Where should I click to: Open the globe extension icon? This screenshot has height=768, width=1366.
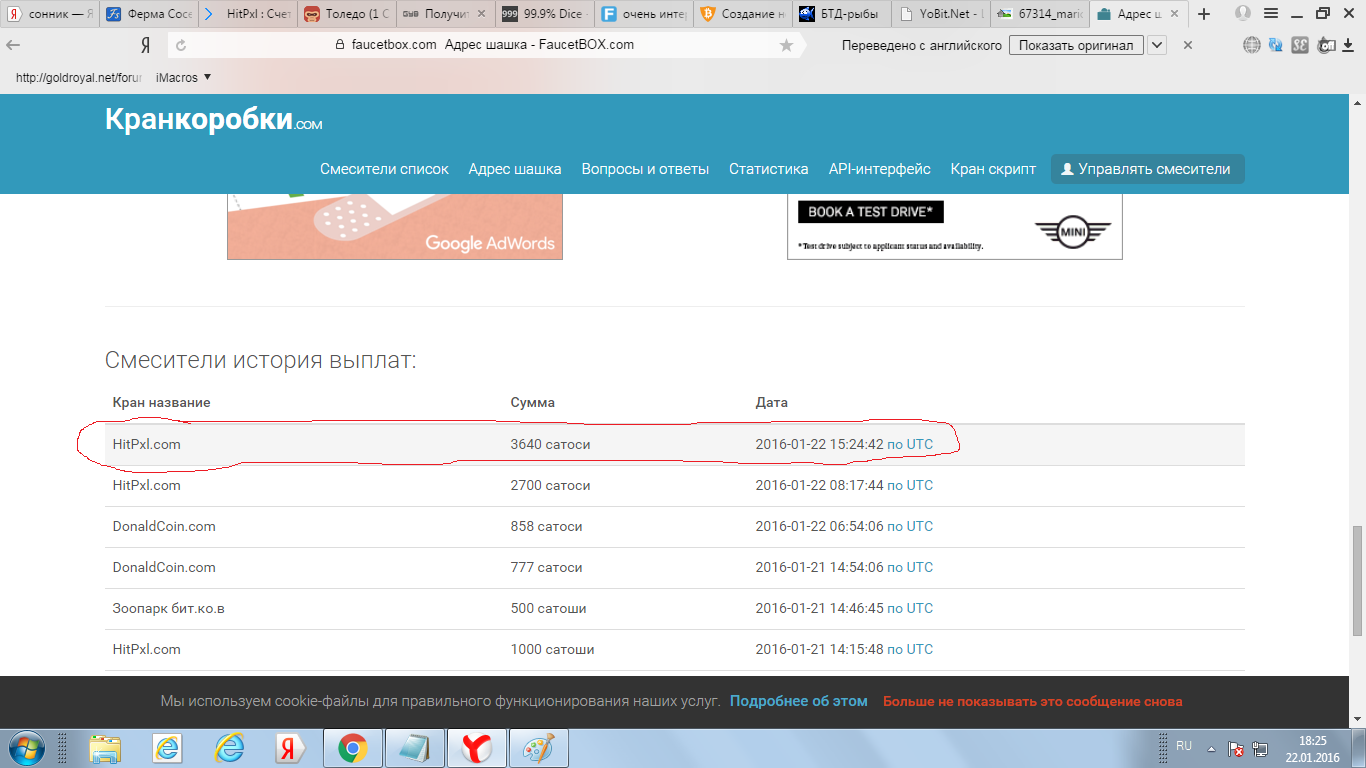1251,45
